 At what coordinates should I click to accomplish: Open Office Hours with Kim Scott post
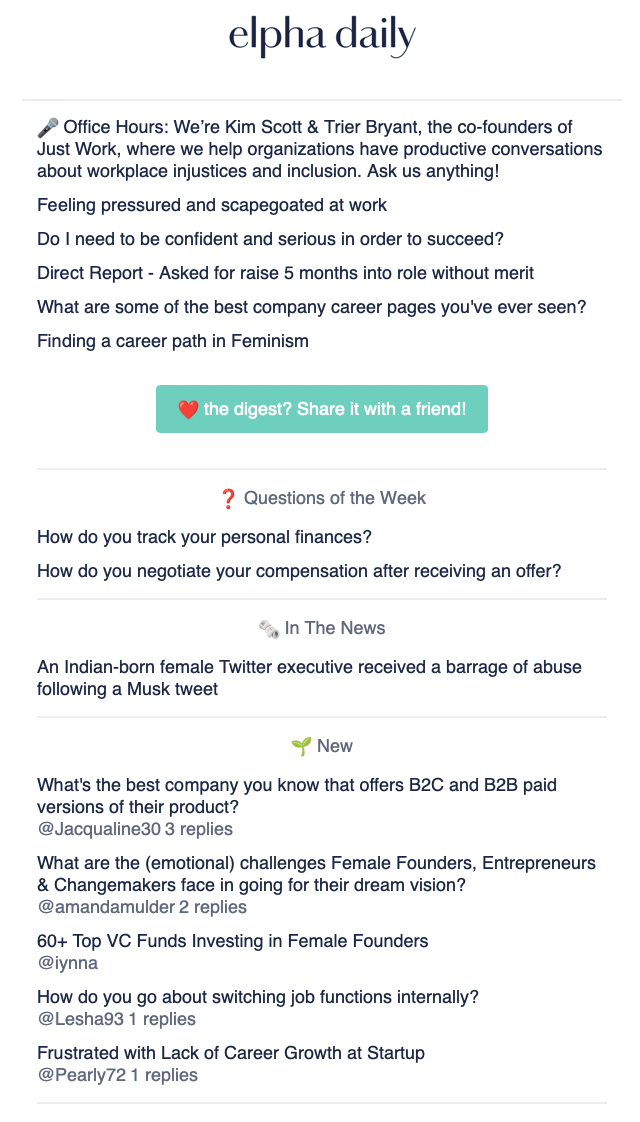point(320,149)
